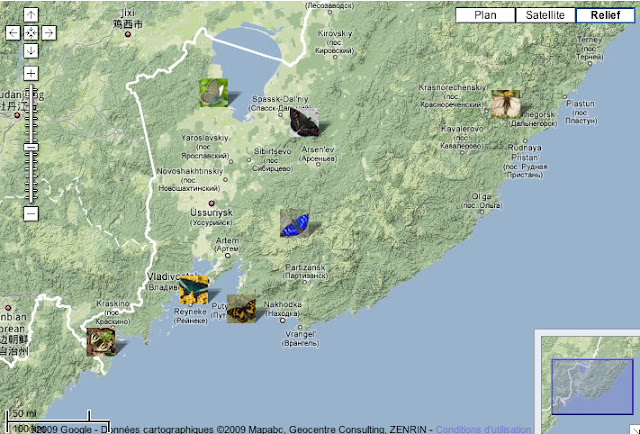
Task: Switch to Satellite map view
Action: click(545, 15)
